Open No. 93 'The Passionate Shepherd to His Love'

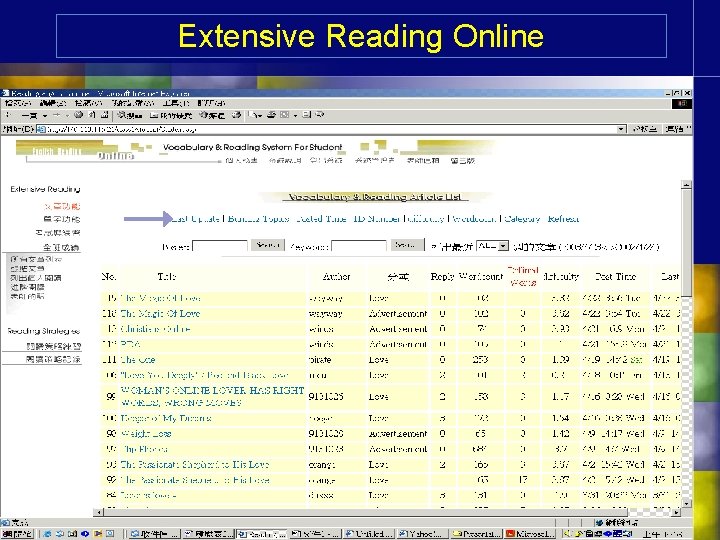tap(195, 464)
